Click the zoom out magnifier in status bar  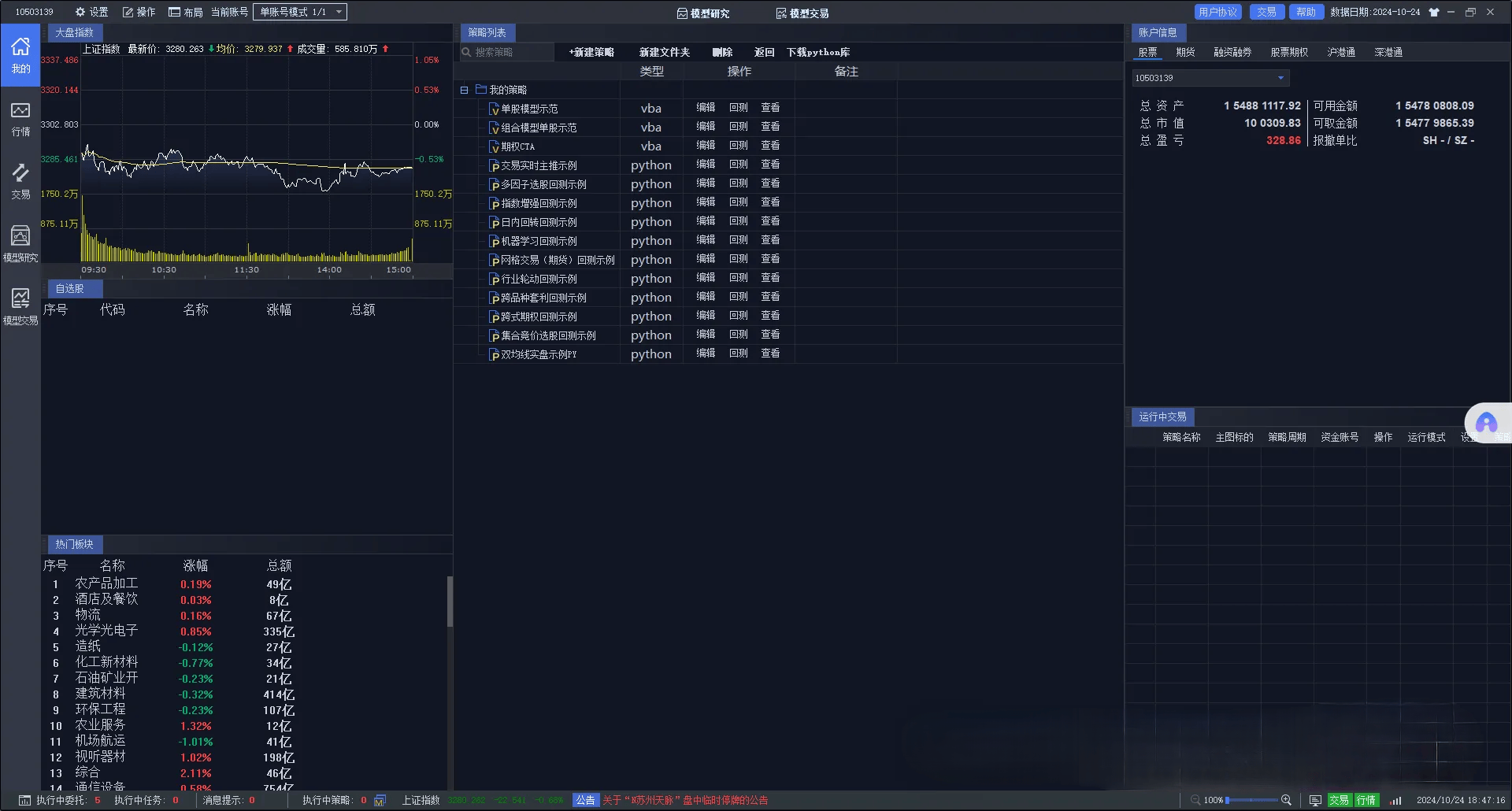[1195, 800]
